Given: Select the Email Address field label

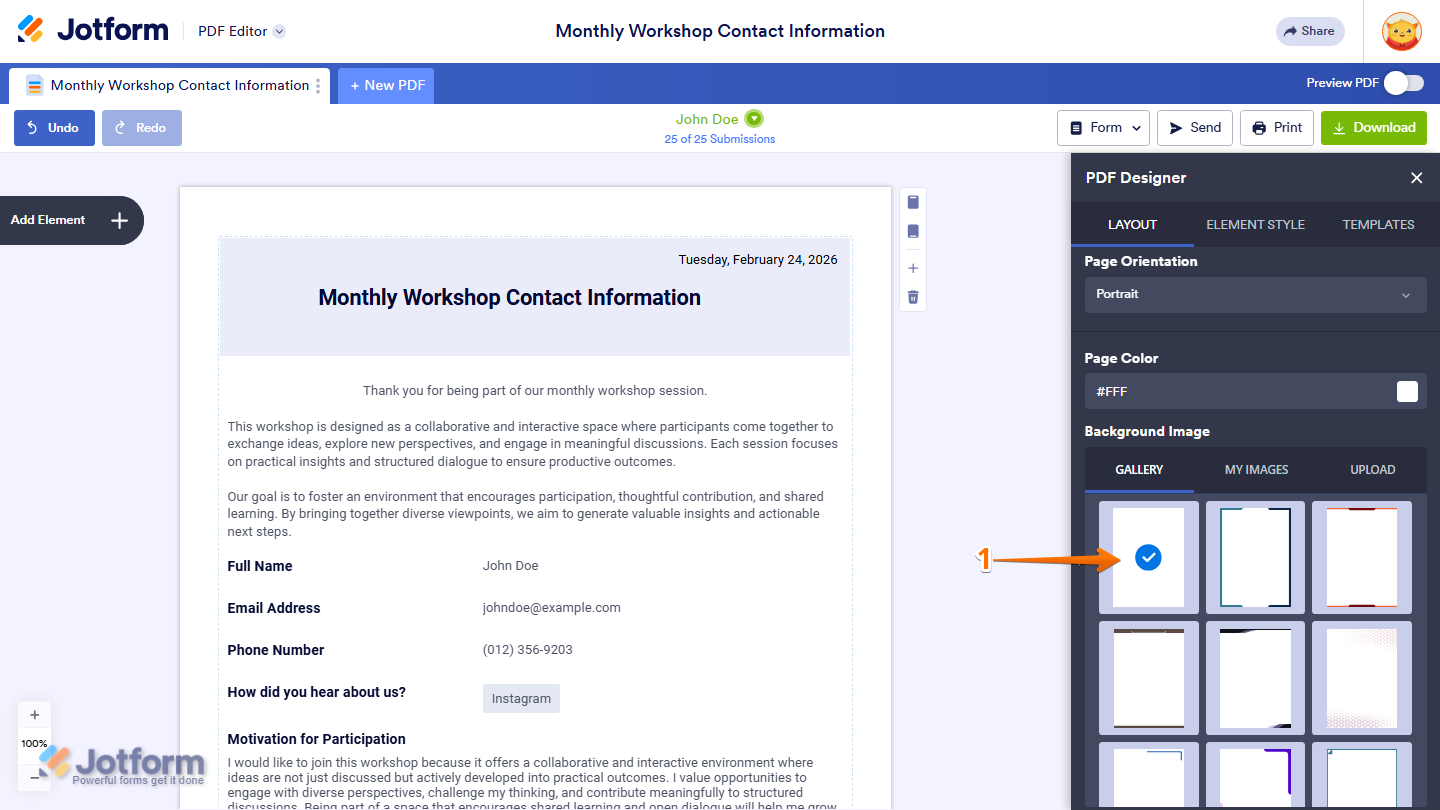Looking at the screenshot, I should pos(274,608).
